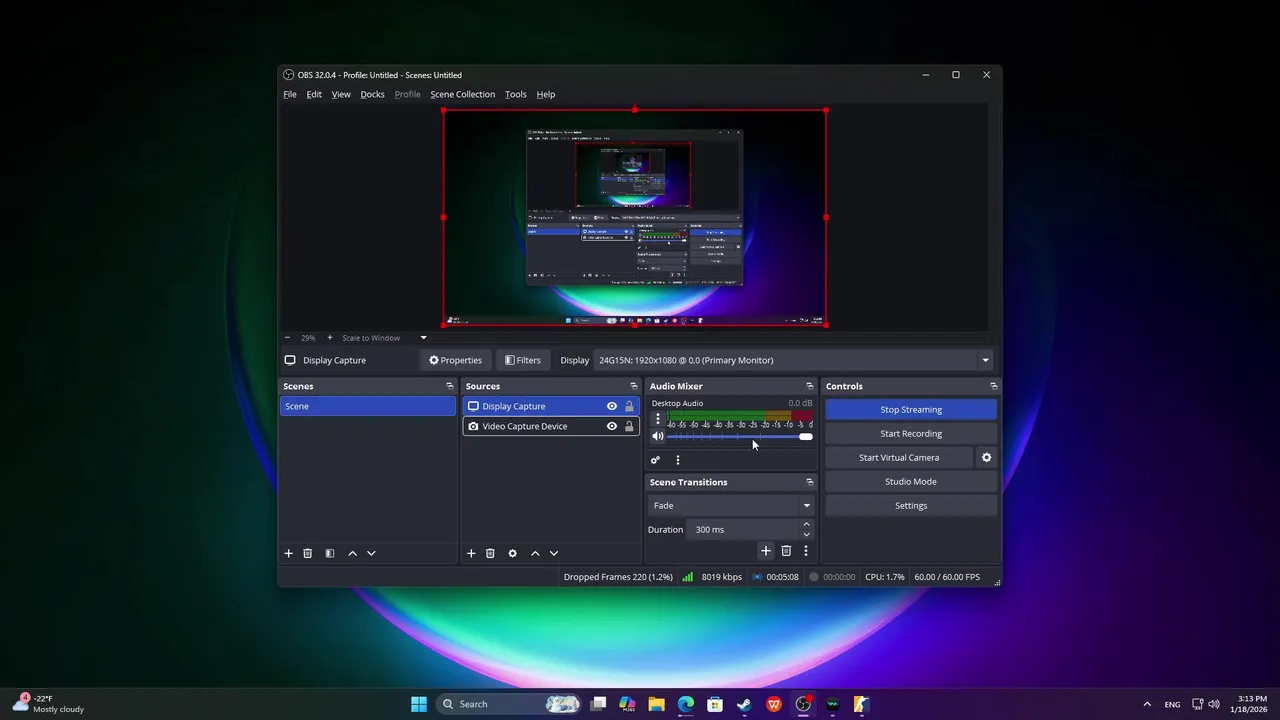Click Desktop Audio volume slider
The width and height of the screenshot is (1280, 720).
(x=739, y=437)
